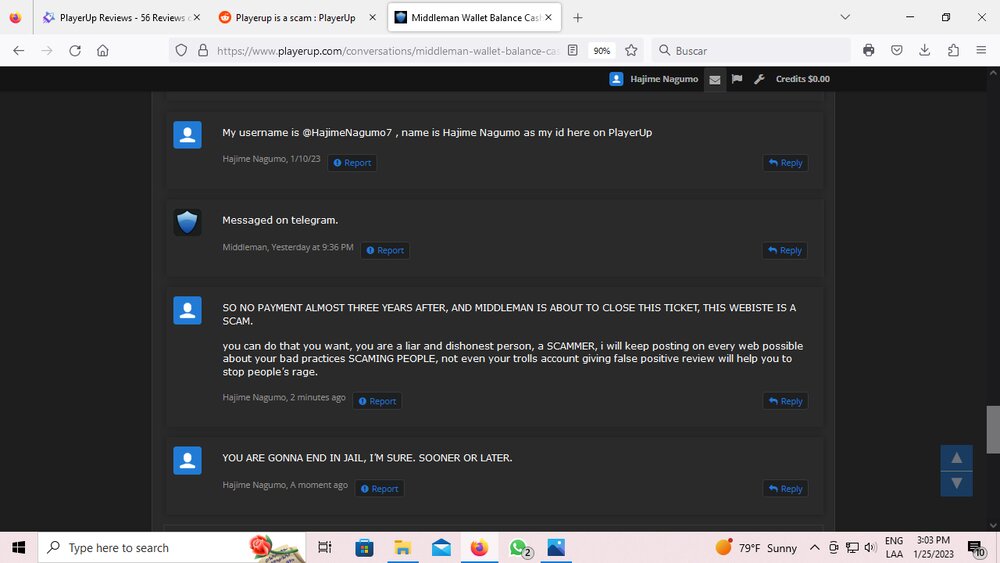
Task: Open Credits $0.00 link
Action: click(x=802, y=79)
